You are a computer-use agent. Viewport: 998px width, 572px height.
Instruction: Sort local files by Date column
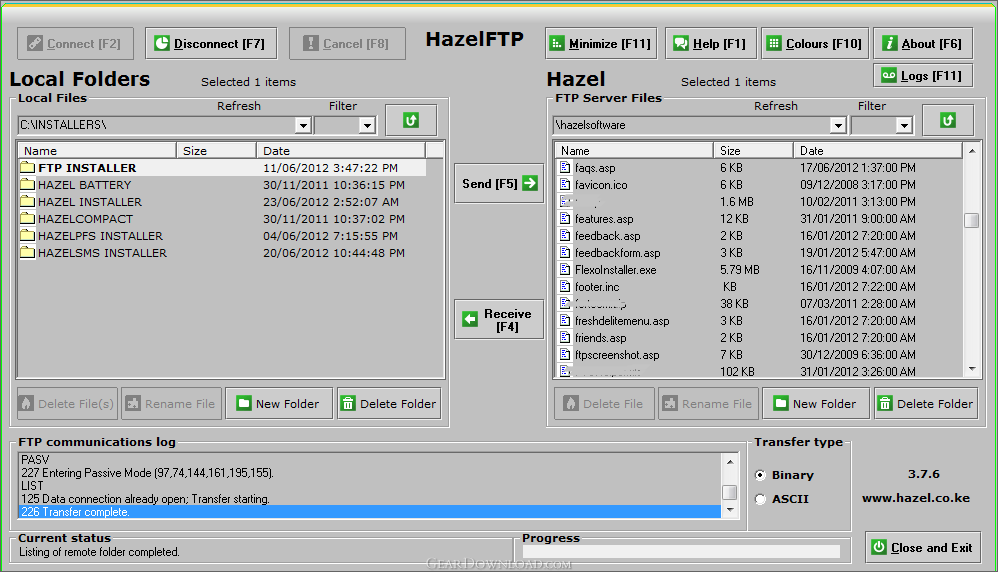point(341,151)
